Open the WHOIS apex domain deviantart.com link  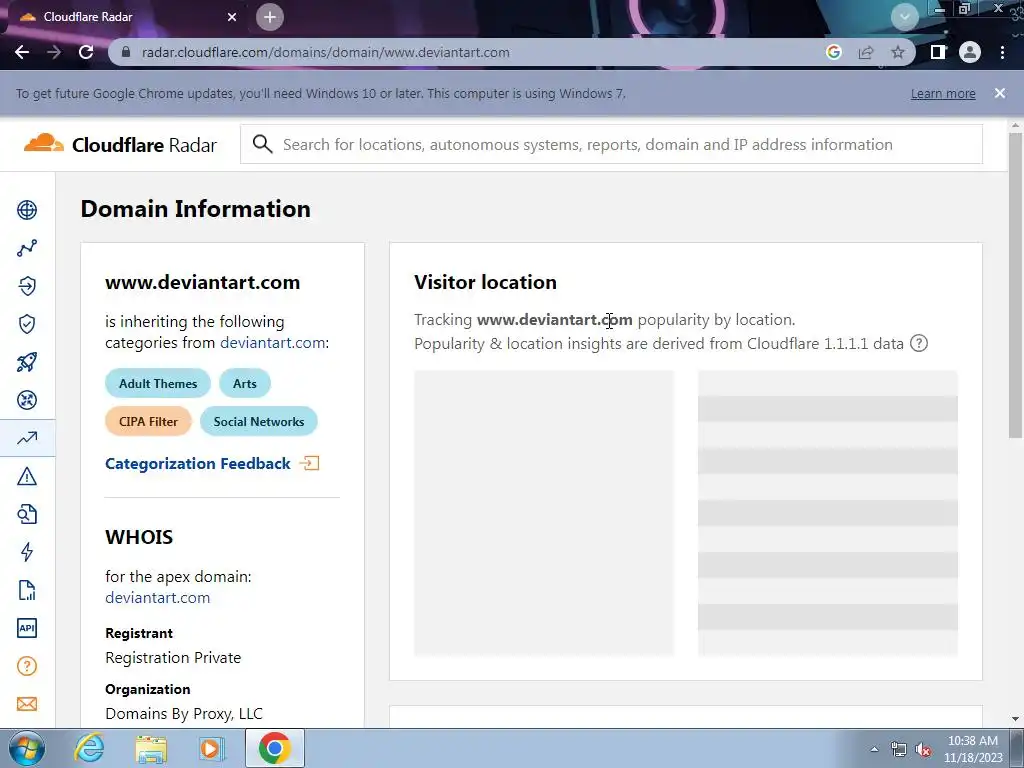pyautogui.click(x=157, y=598)
